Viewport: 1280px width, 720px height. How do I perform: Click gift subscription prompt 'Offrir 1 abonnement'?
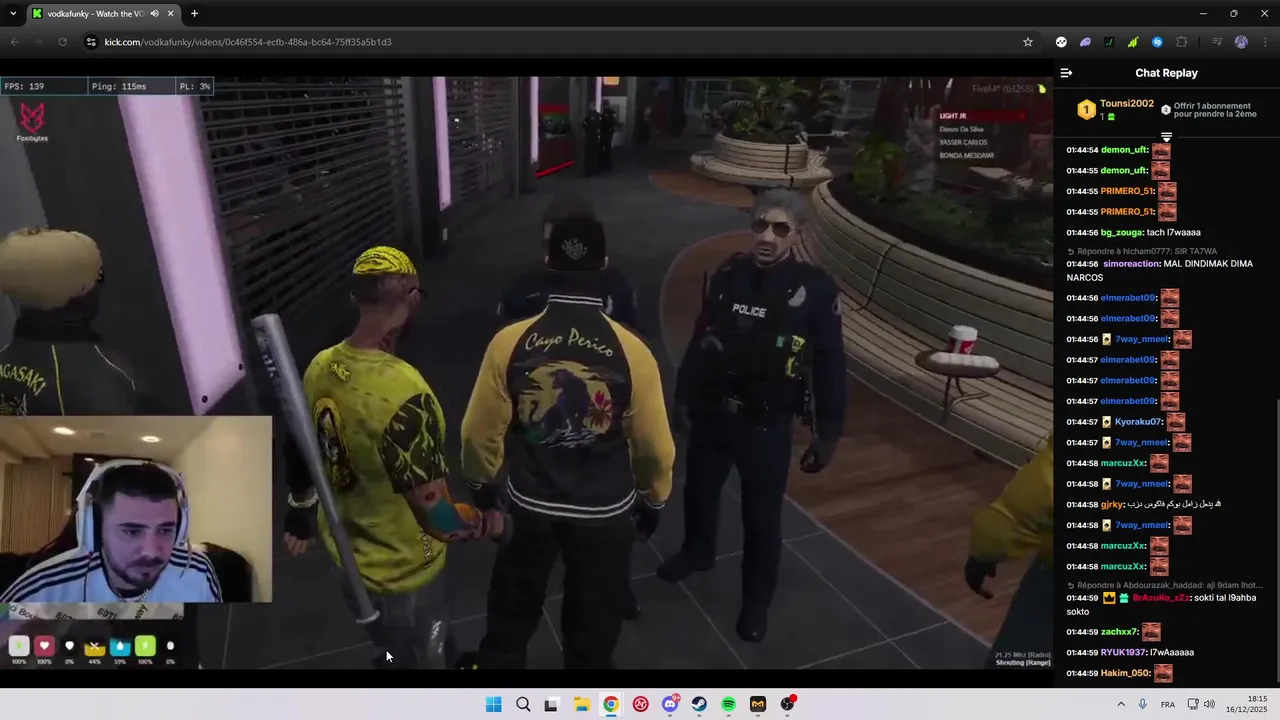pyautogui.click(x=1212, y=110)
